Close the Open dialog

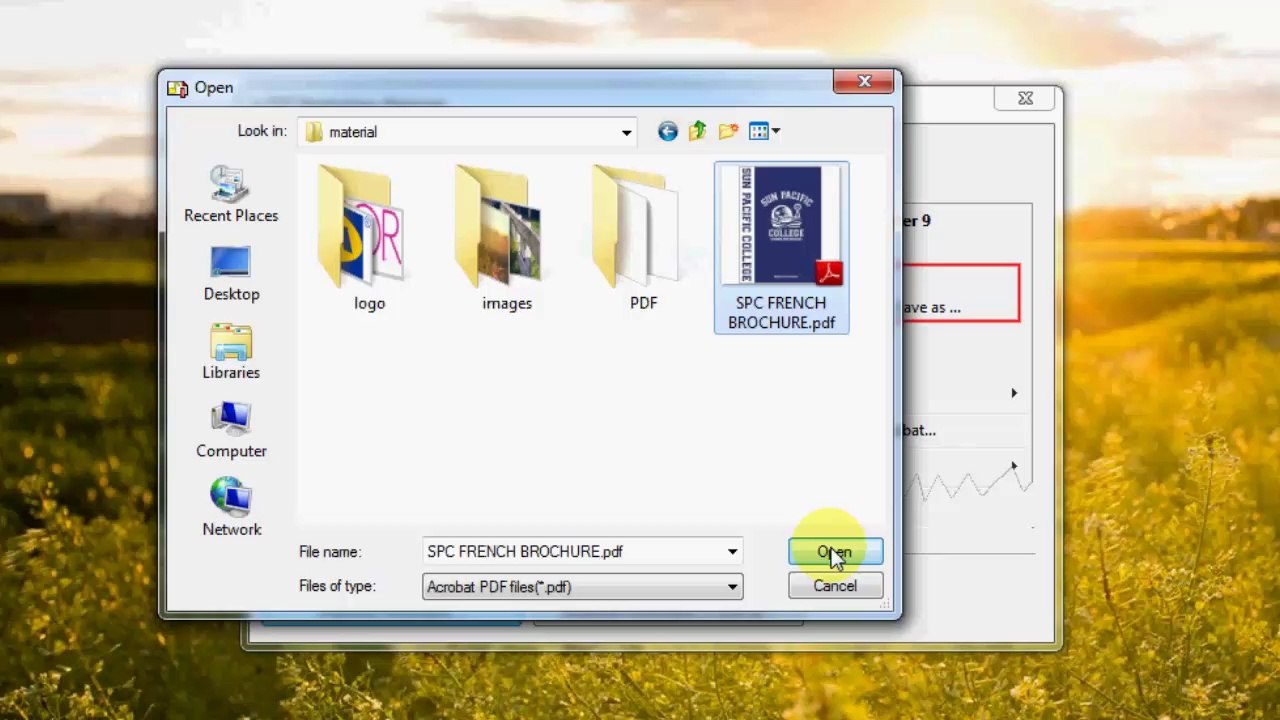tap(864, 82)
